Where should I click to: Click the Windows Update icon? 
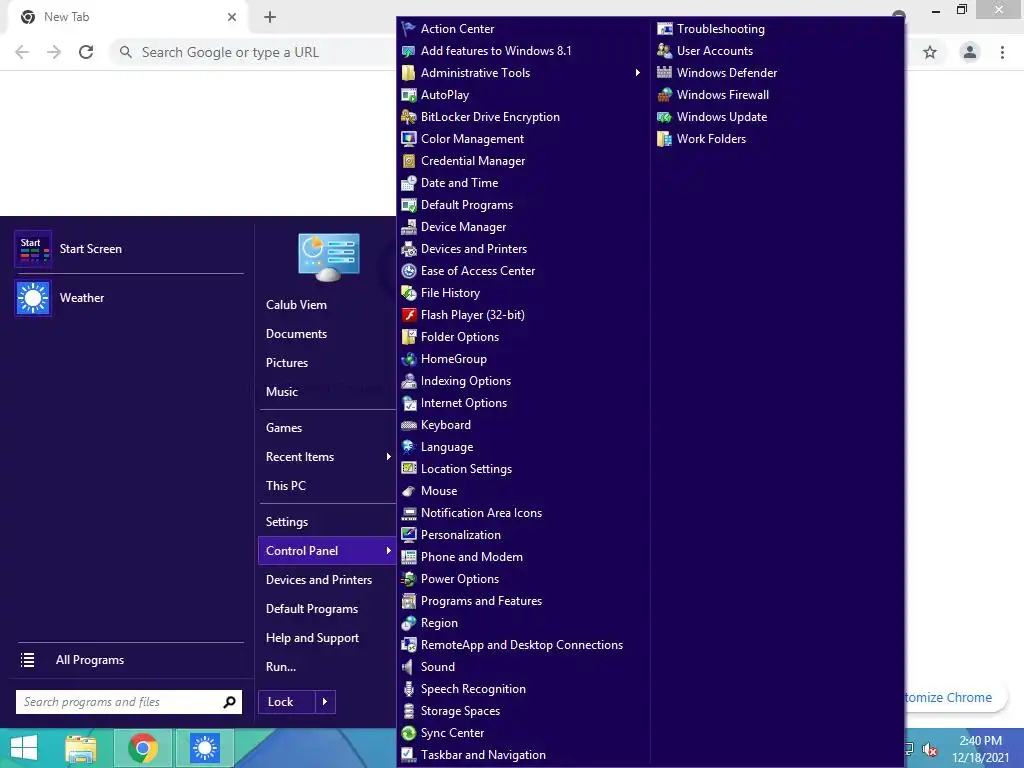tap(664, 117)
